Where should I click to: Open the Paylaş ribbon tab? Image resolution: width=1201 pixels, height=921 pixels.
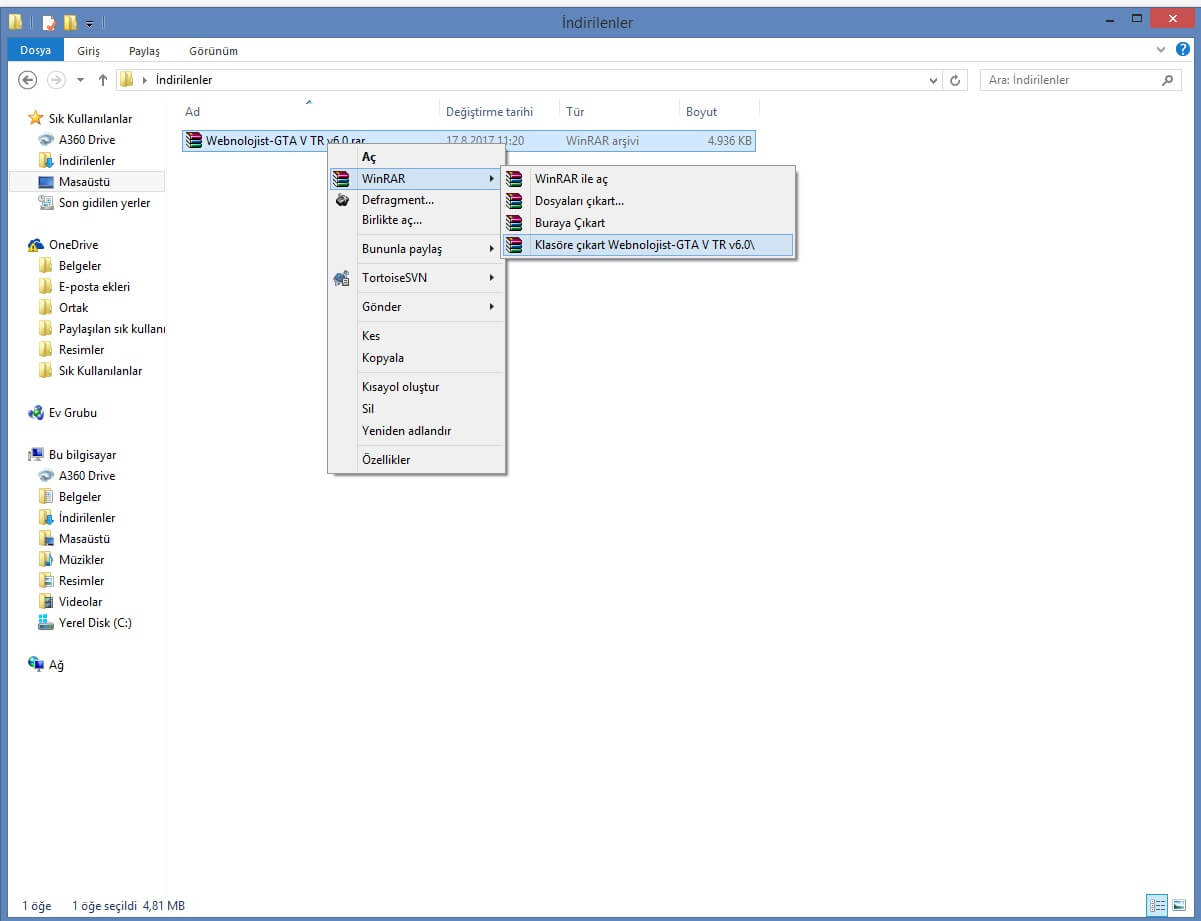(x=144, y=50)
